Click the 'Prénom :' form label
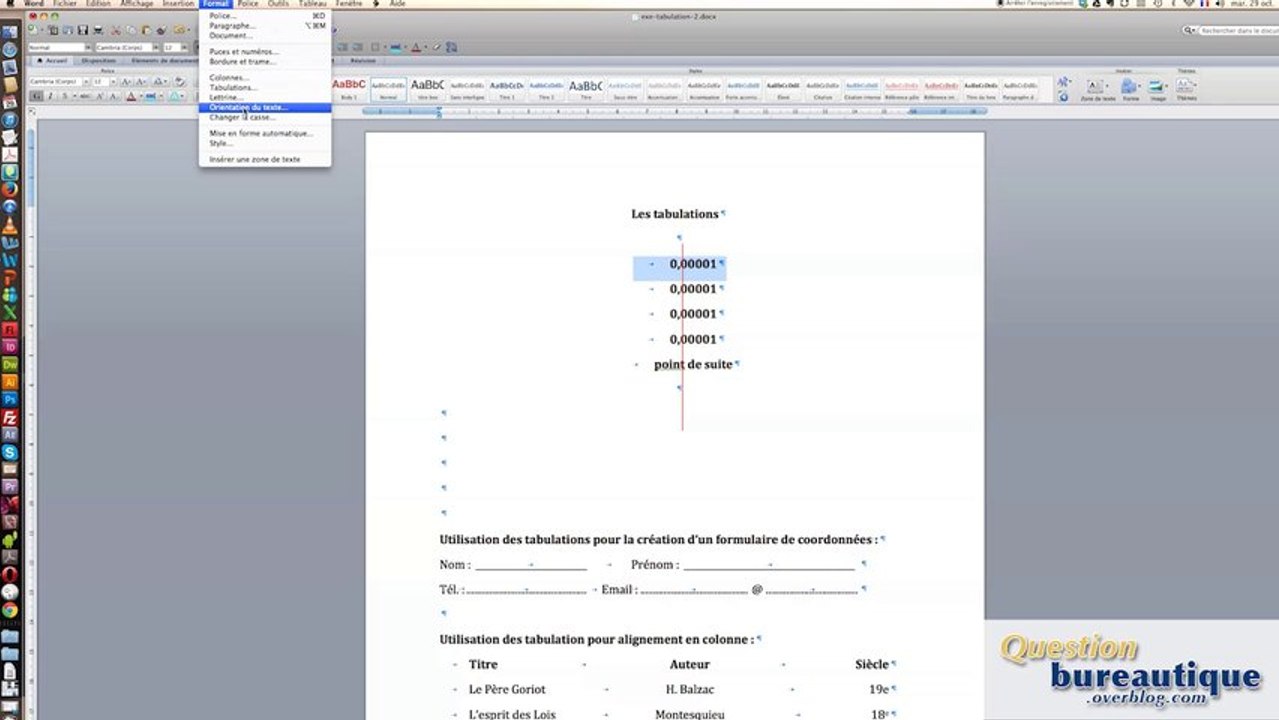Viewport: 1279px width, 720px height. coord(655,565)
